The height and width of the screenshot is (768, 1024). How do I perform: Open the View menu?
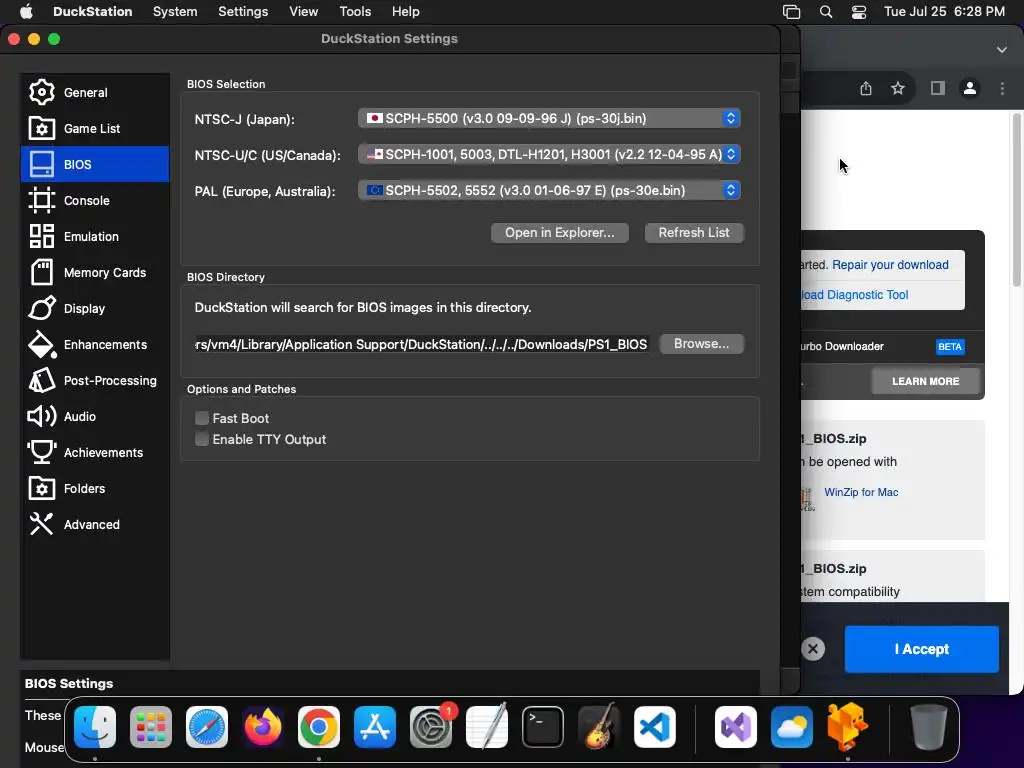[303, 12]
